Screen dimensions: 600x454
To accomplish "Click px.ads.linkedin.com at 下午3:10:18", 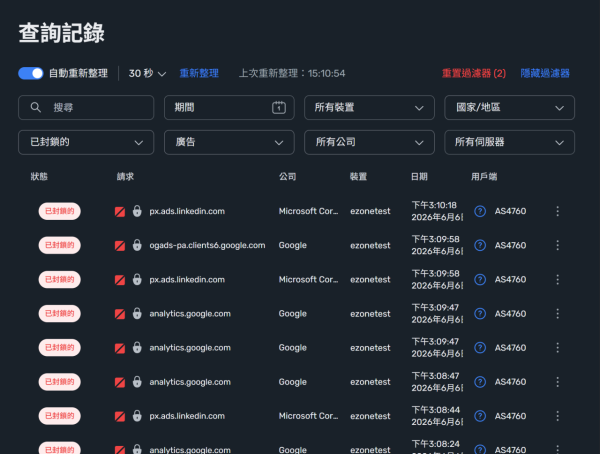I will pyautogui.click(x=187, y=211).
